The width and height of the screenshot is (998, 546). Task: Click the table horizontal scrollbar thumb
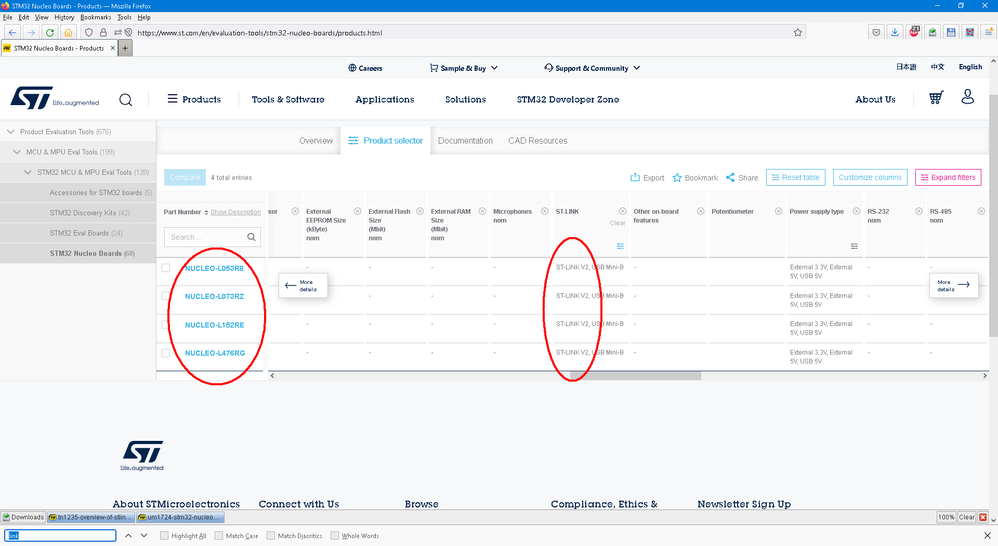635,376
